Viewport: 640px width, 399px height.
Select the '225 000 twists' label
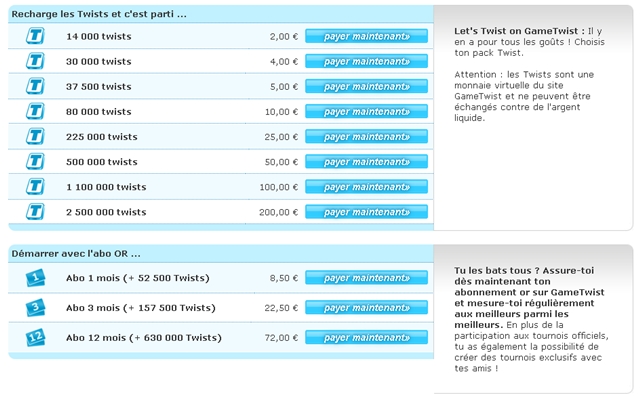pyautogui.click(x=102, y=137)
